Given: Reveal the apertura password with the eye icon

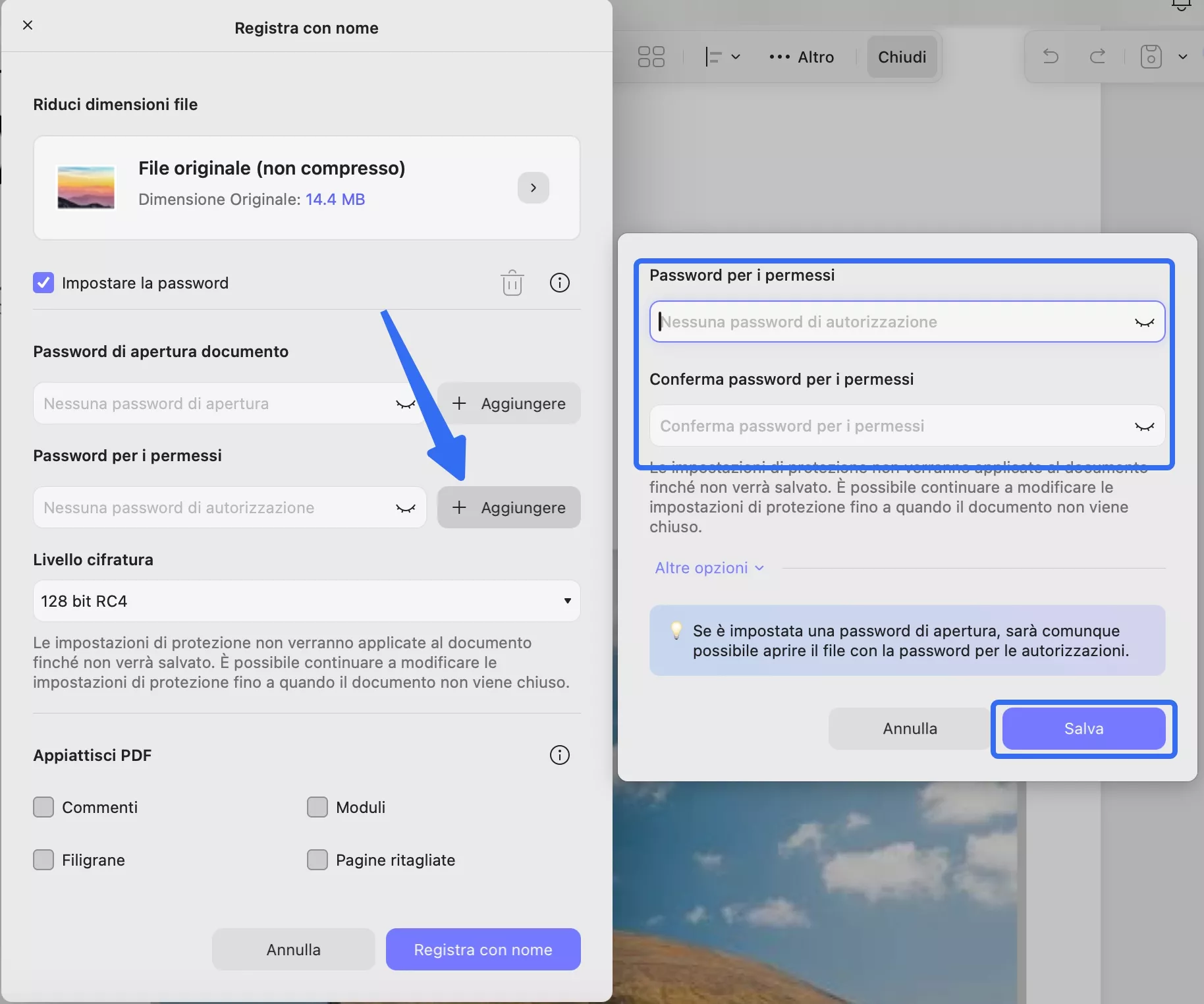Looking at the screenshot, I should (406, 403).
